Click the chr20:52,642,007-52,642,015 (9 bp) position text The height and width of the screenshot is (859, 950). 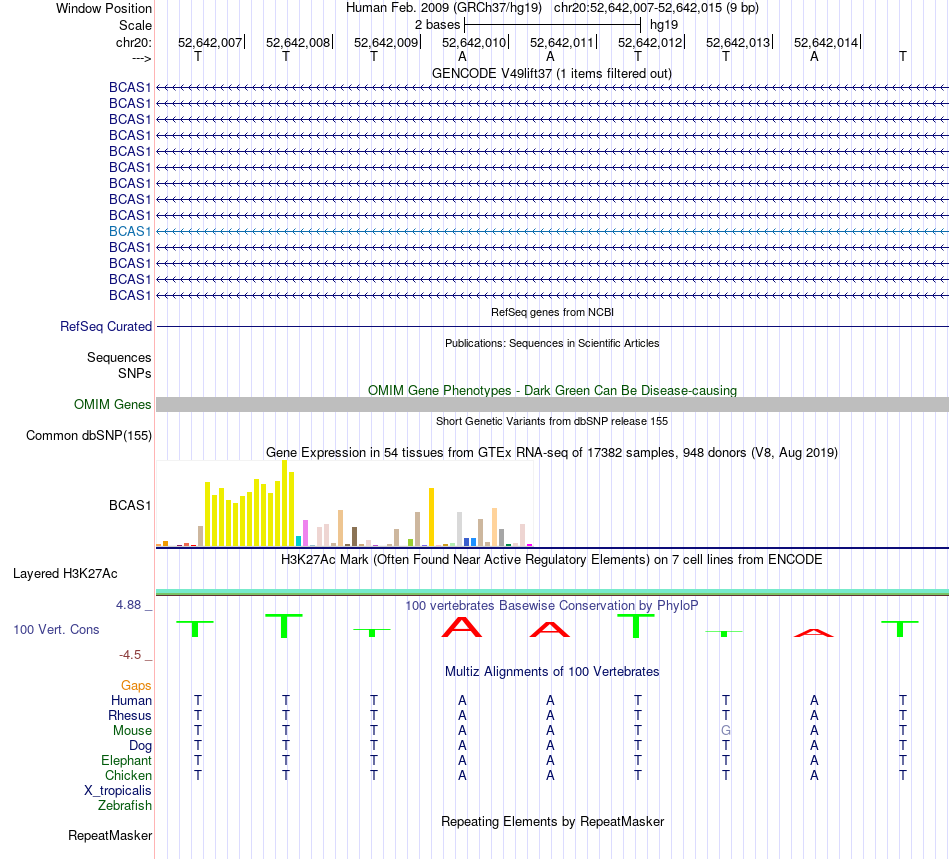(656, 8)
